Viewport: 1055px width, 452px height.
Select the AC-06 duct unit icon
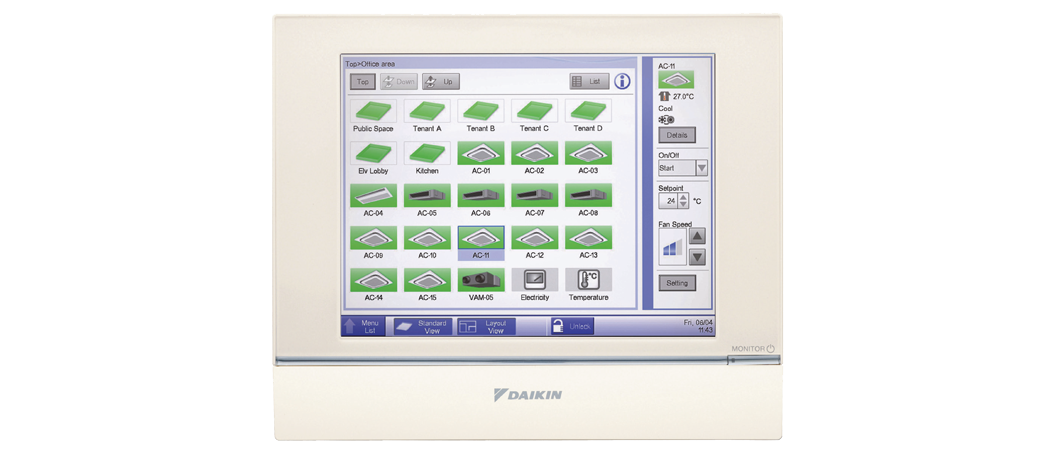481,196
